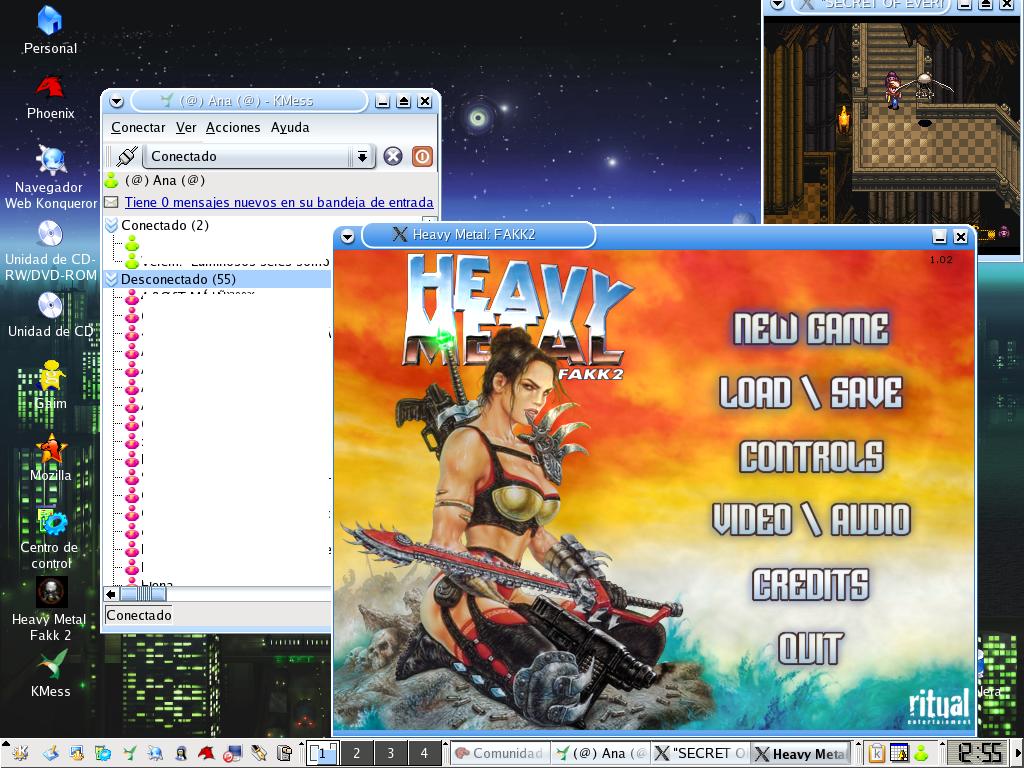1024x768 pixels.
Task: Select VIDEO \ AUDIO in the game menu
Action: point(811,520)
